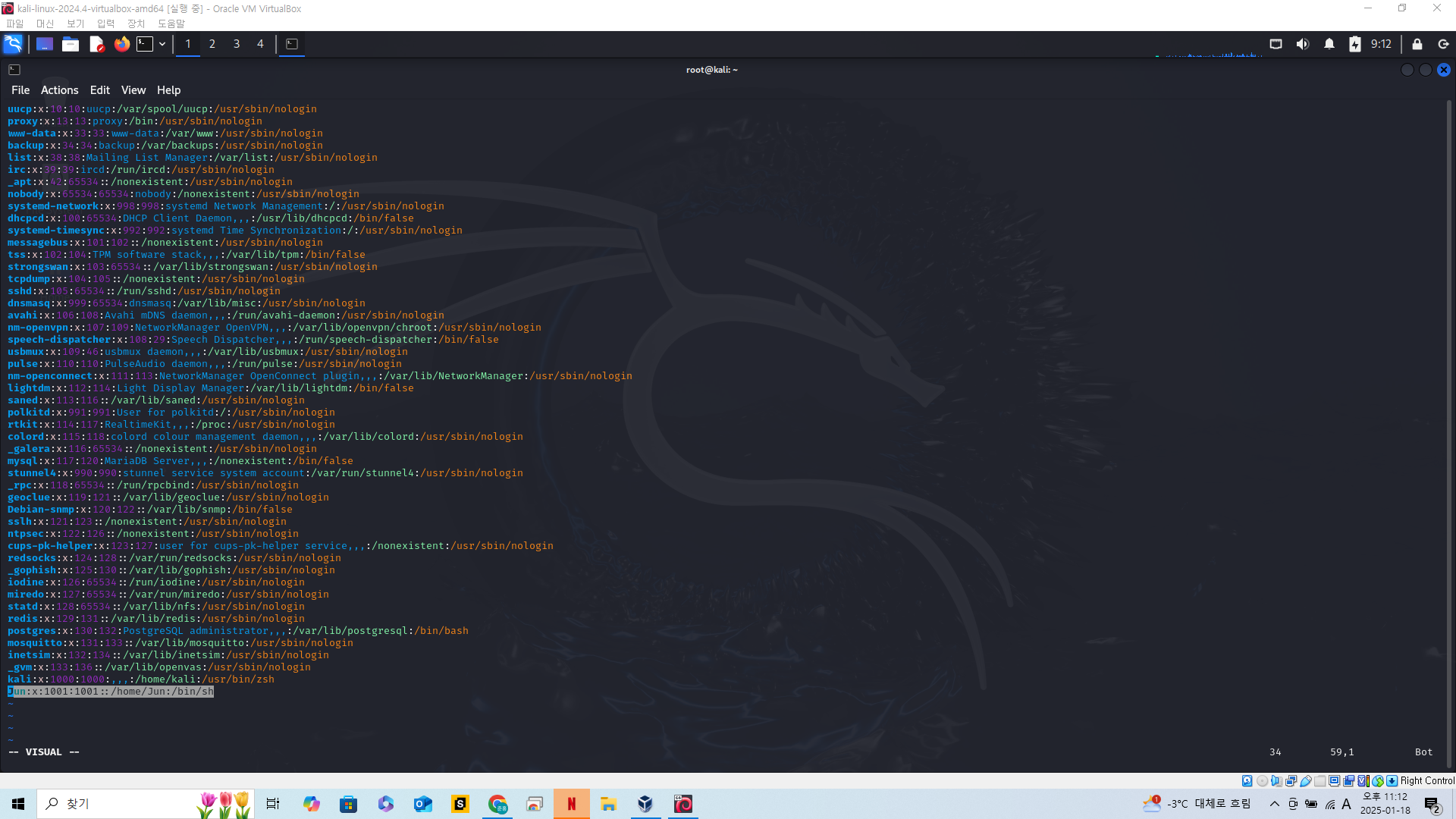Click the Kali lock screen icon
Screen dimensions: 1456x819
pos(1417,44)
